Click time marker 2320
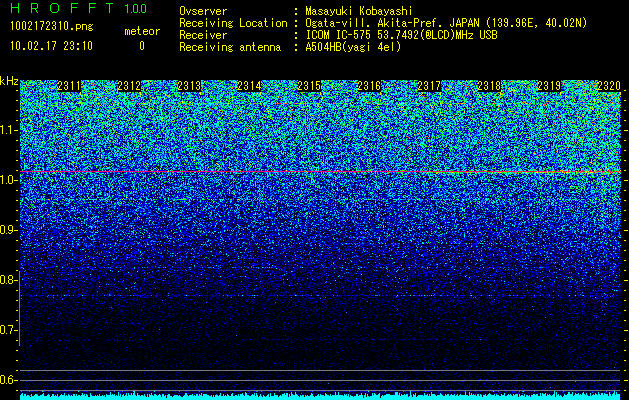This screenshot has height=400, width=629. (609, 86)
